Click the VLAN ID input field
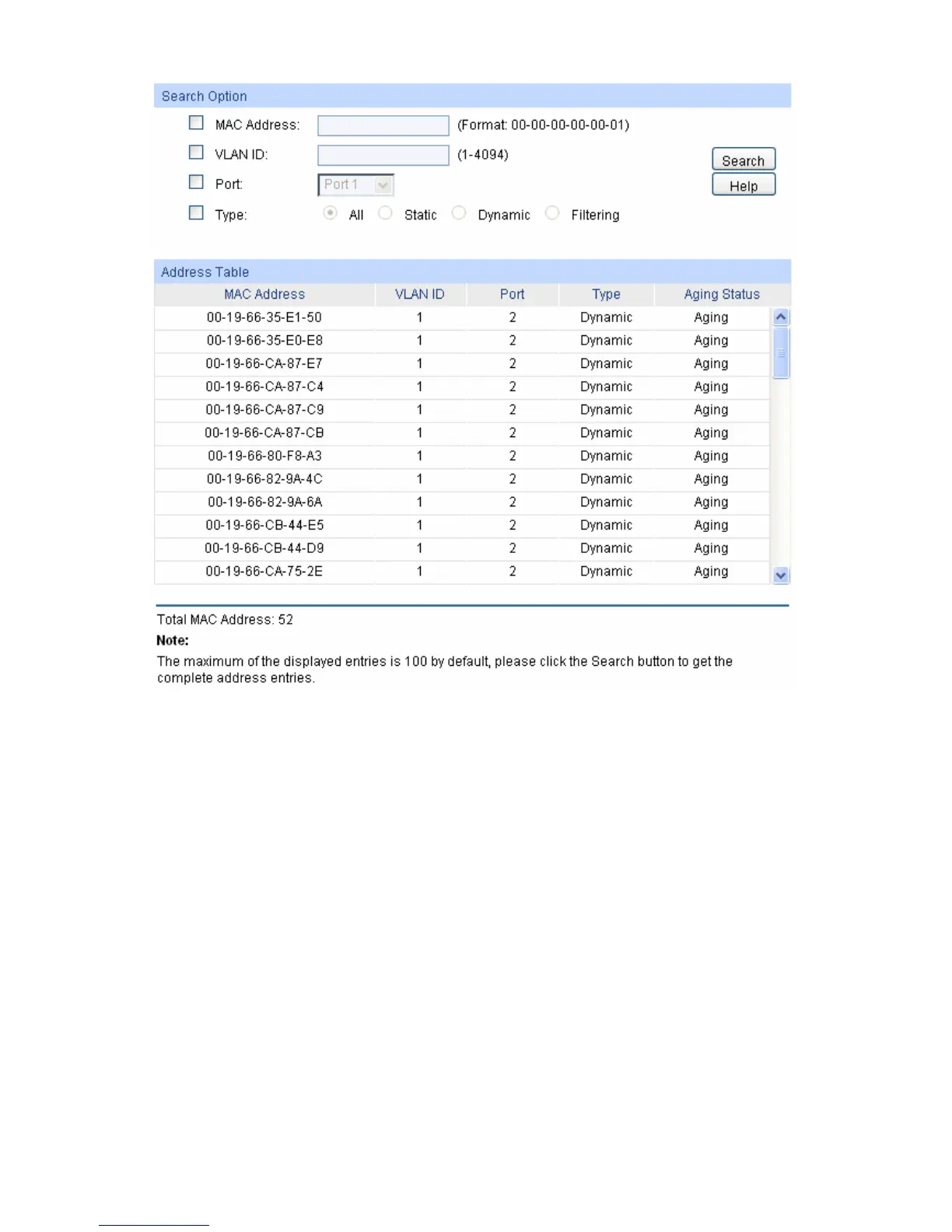The image size is (952, 1232). (x=383, y=155)
